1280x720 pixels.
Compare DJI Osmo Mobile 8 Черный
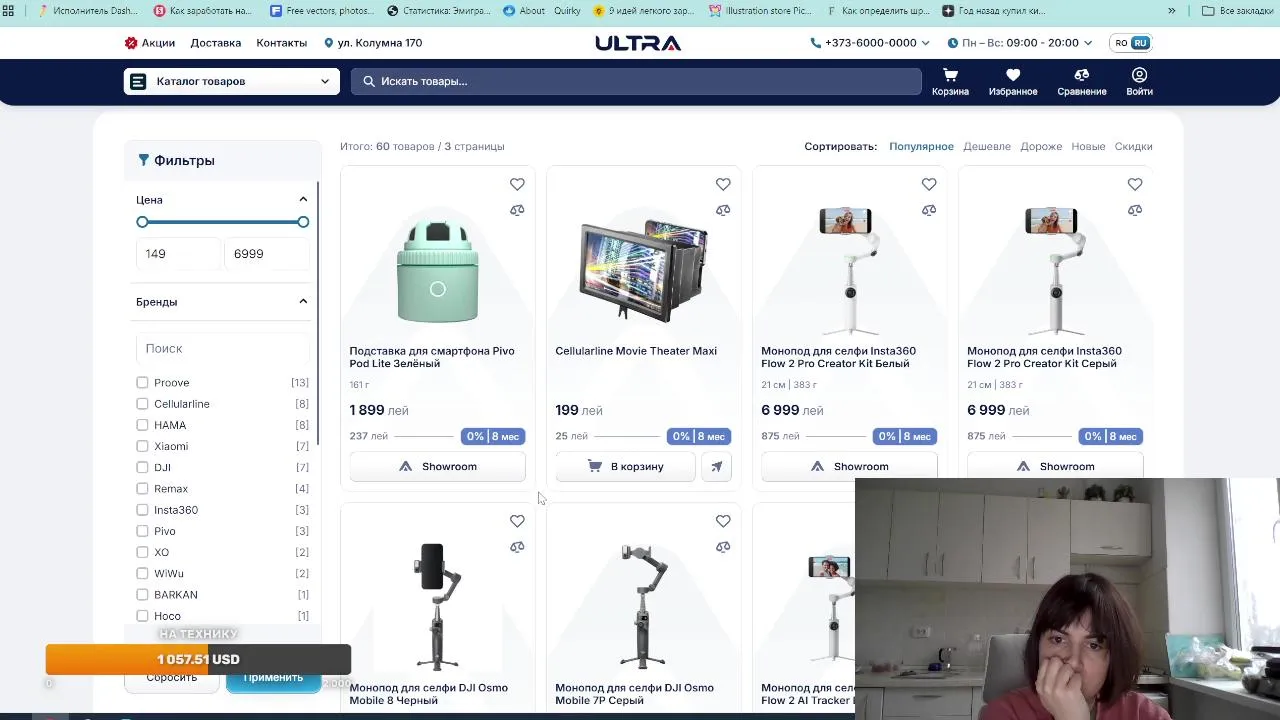tap(517, 547)
